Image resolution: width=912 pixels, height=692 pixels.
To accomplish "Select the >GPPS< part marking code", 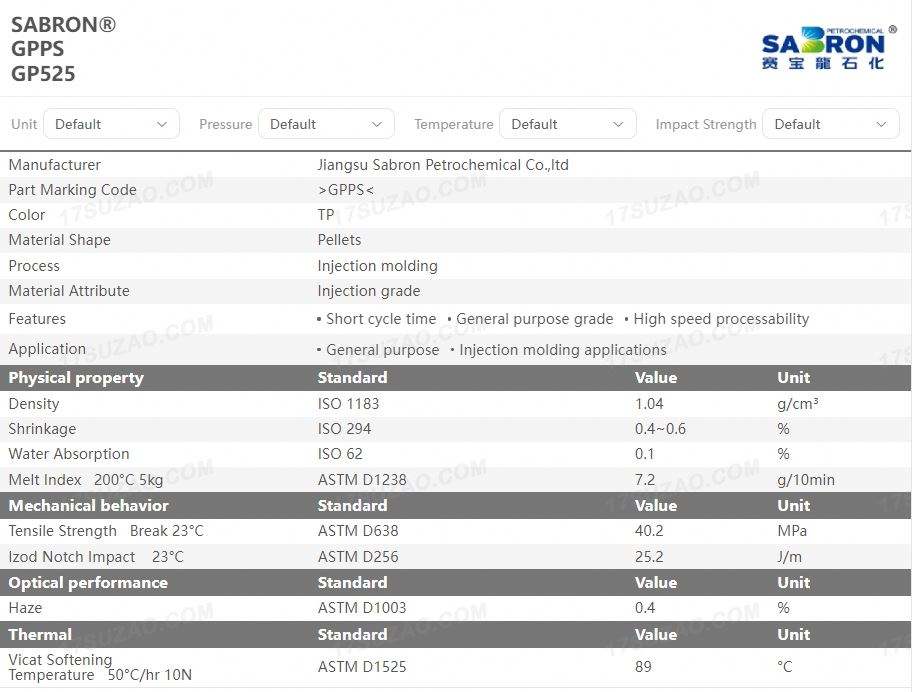I will tap(346, 190).
